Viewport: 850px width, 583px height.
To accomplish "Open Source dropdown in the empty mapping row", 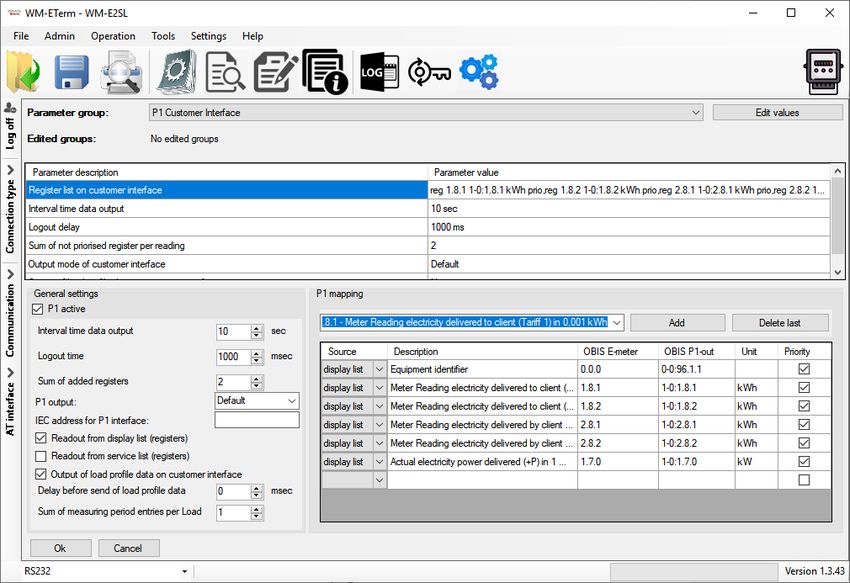I will 379,480.
